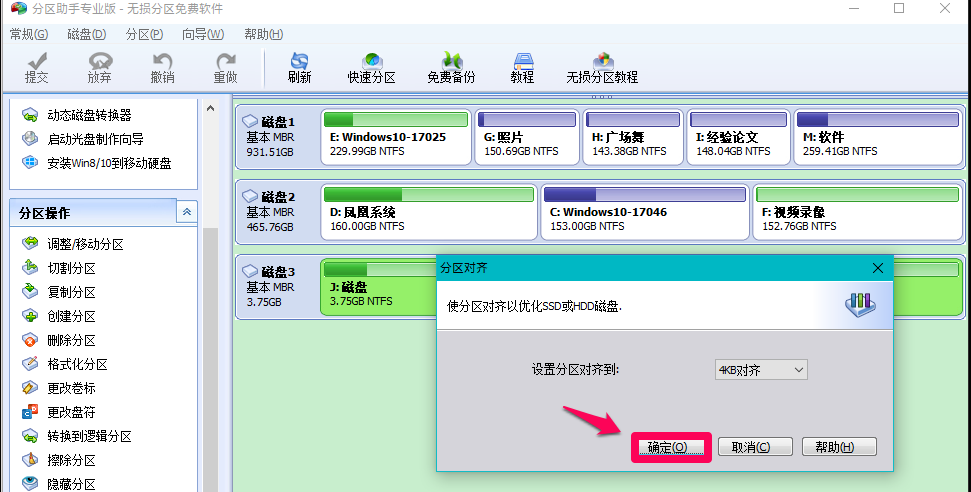Select 调整/移动分区 in the sidebar
Image resolution: width=971 pixels, height=492 pixels.
(85, 244)
